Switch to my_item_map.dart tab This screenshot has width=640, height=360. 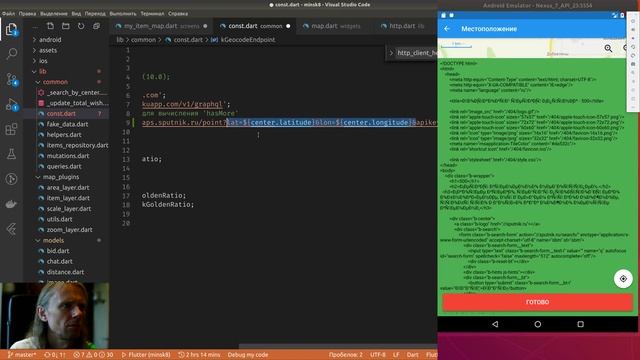coord(161,26)
